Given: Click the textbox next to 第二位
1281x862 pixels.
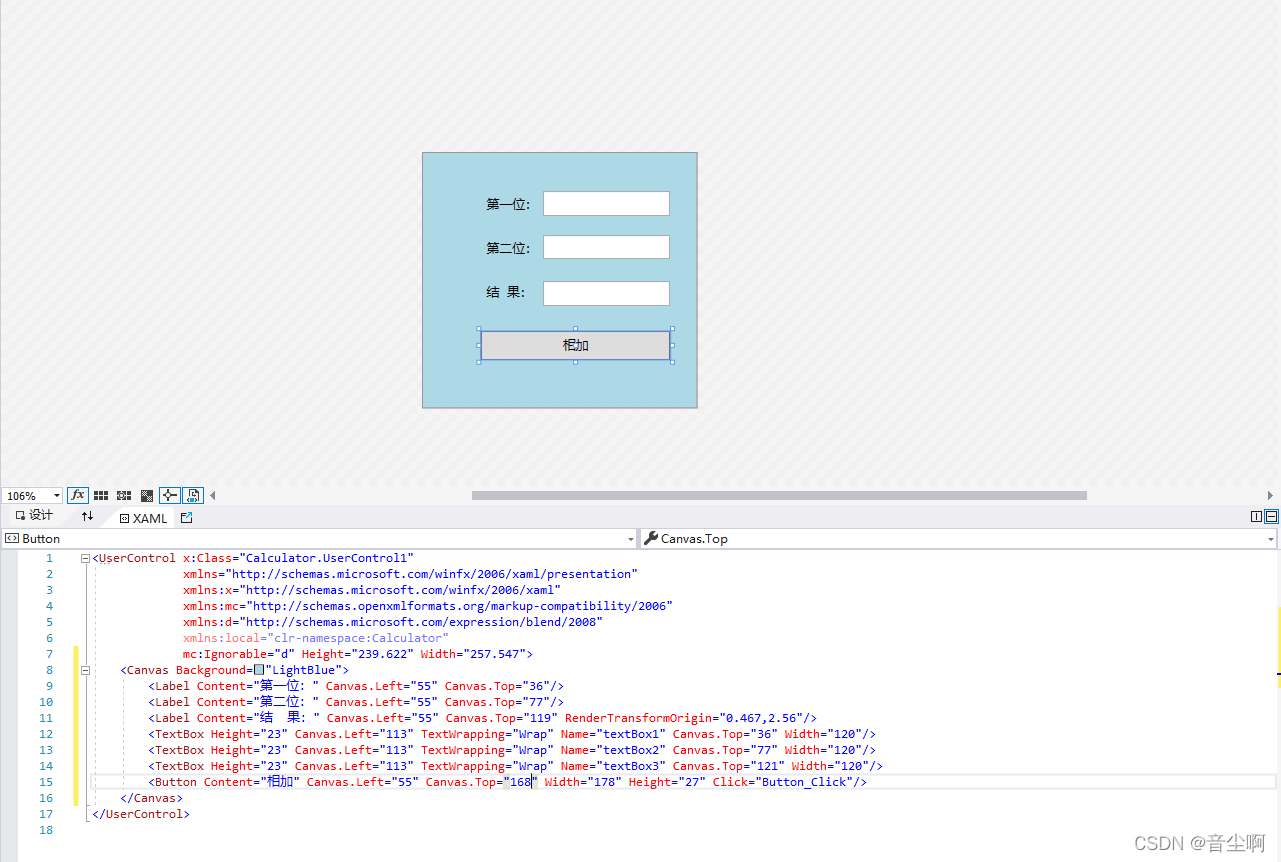Looking at the screenshot, I should (x=606, y=247).
